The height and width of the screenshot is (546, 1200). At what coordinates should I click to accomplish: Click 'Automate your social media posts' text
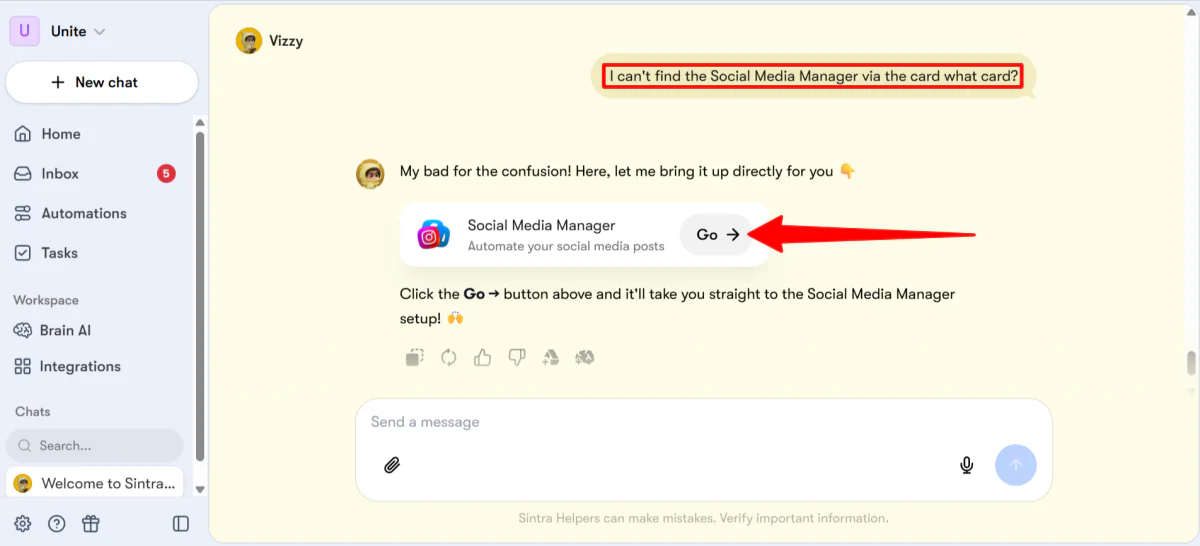click(566, 246)
